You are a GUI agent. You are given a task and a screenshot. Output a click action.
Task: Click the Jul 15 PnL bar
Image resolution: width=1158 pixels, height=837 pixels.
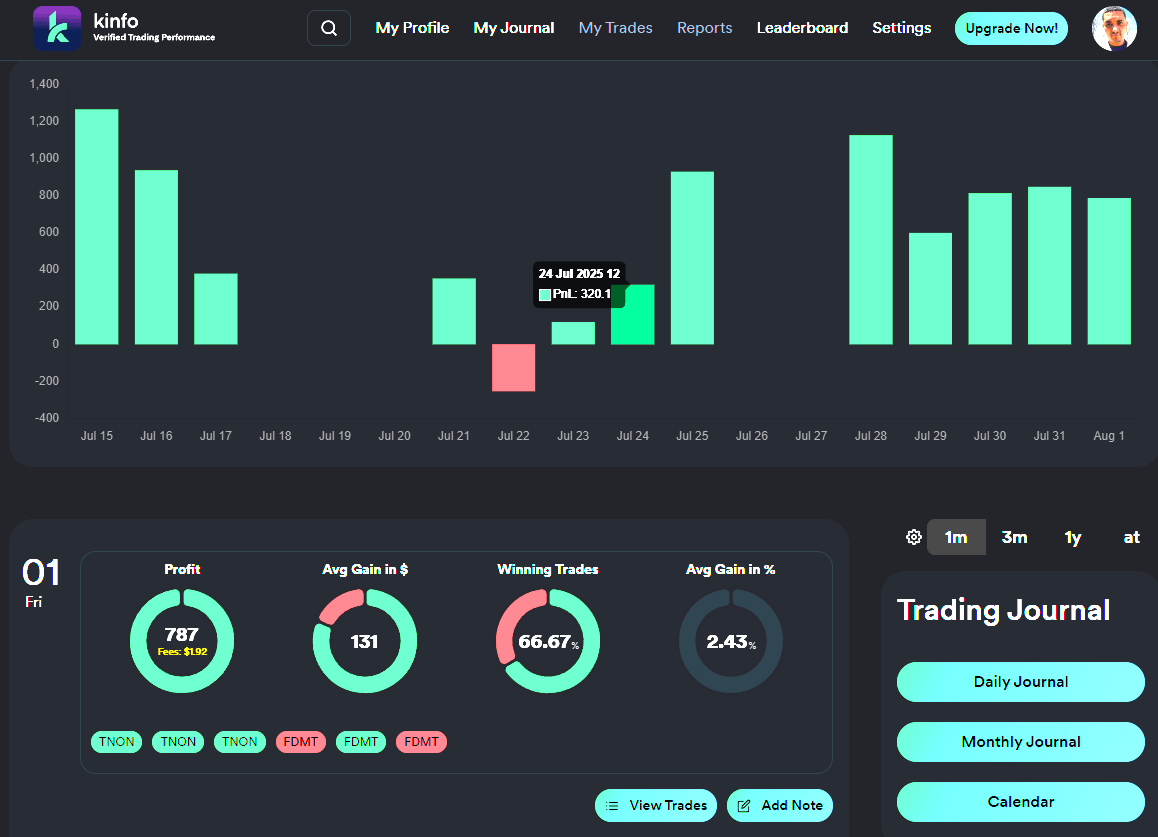coord(97,227)
